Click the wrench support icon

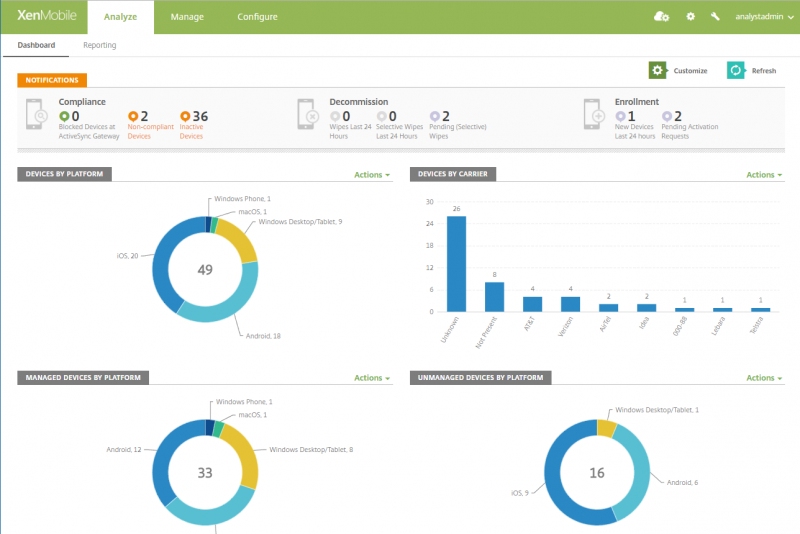[715, 16]
